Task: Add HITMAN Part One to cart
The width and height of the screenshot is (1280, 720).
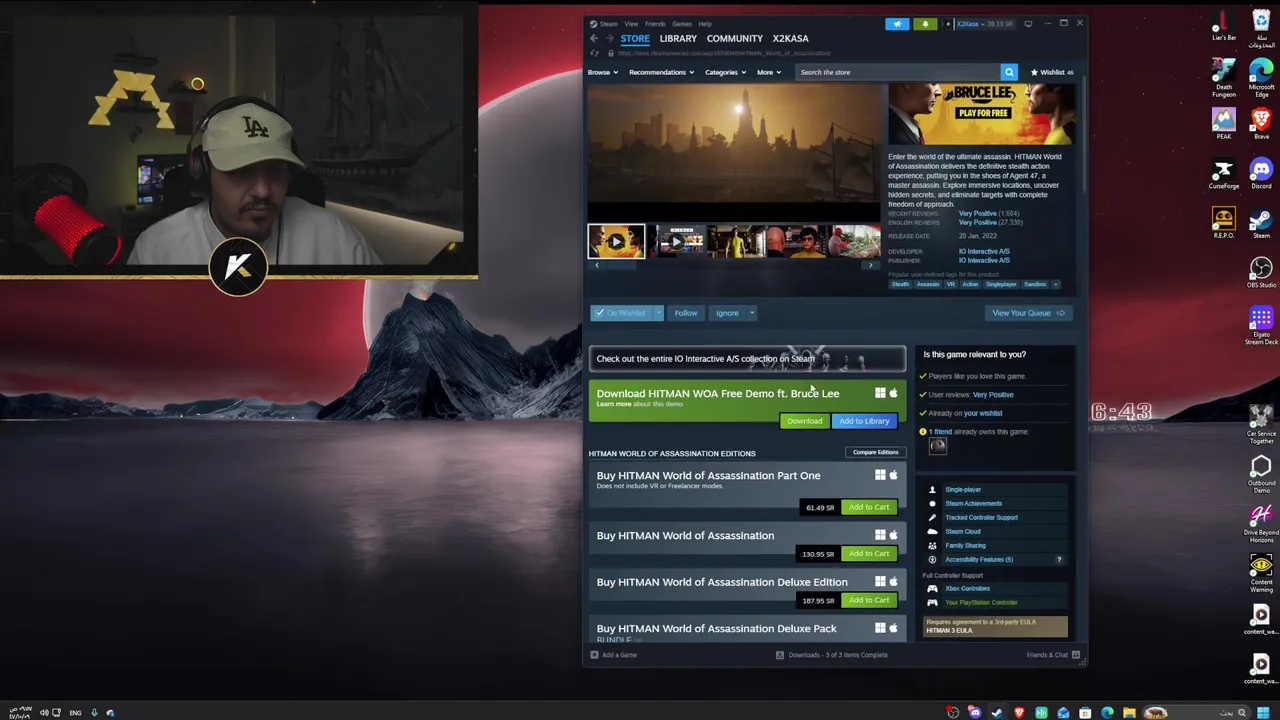Action: pos(869,507)
